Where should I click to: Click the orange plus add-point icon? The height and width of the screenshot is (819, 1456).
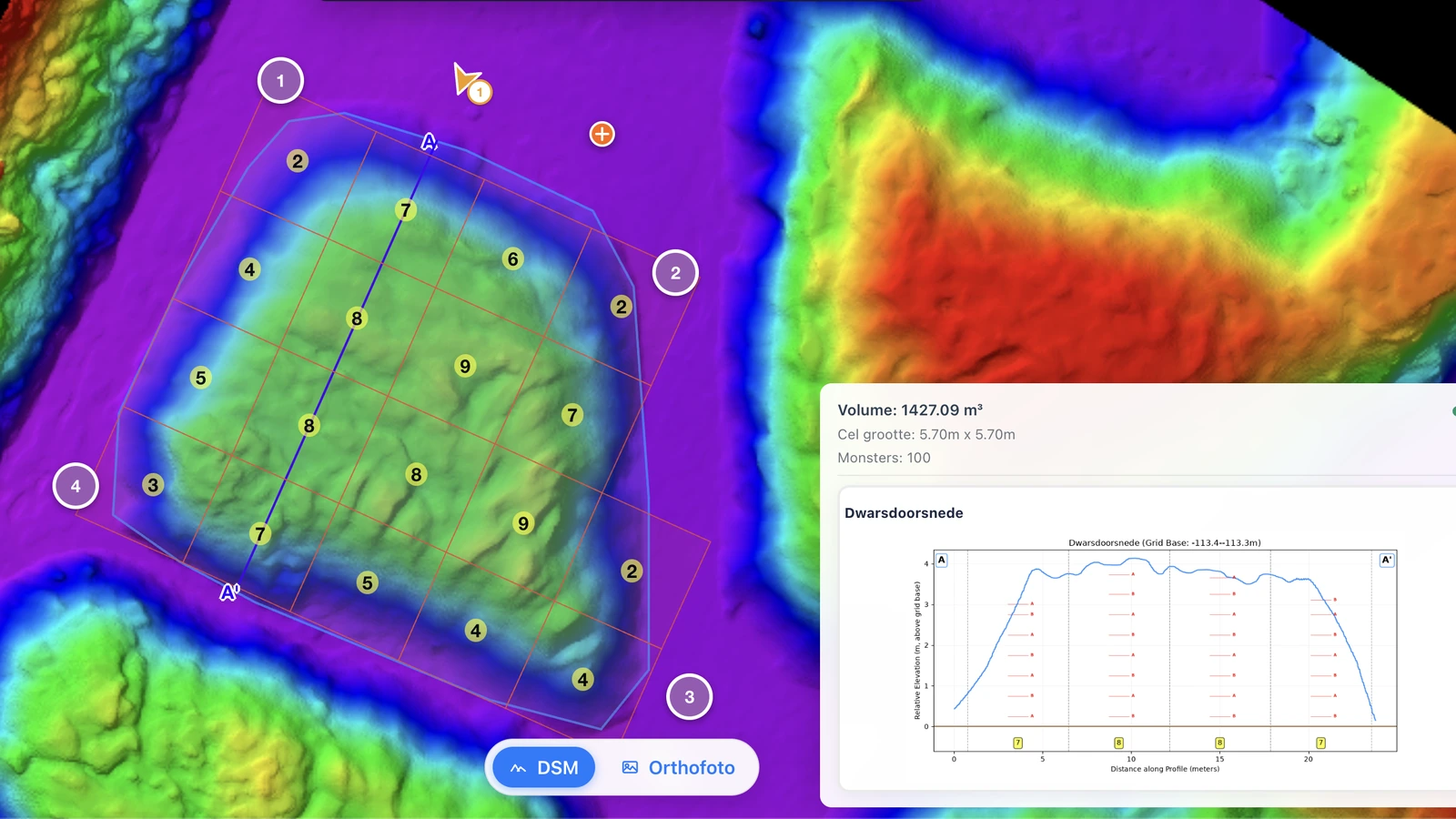[602, 134]
